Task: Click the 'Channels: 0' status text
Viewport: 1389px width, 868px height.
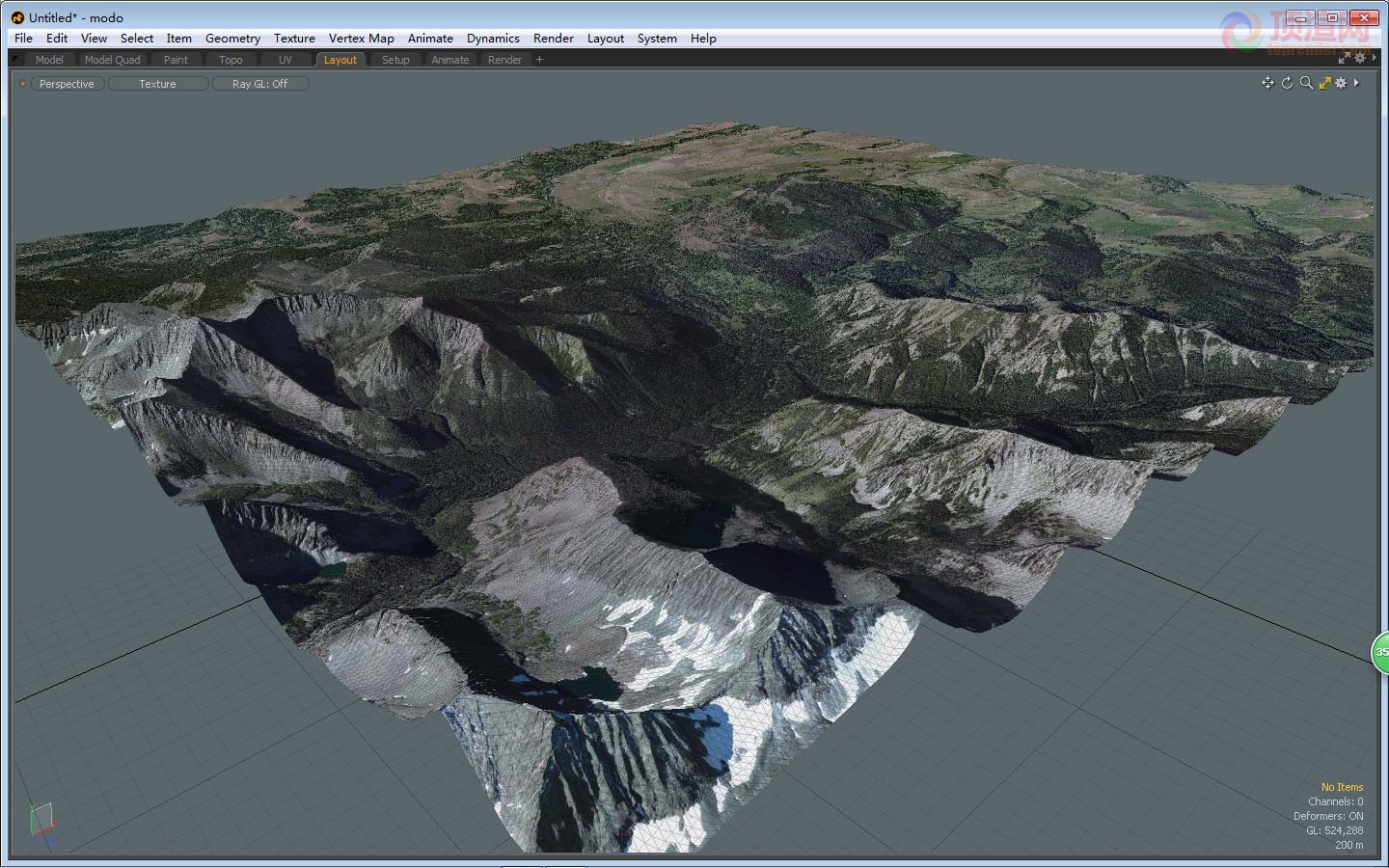Action: pos(1335,801)
